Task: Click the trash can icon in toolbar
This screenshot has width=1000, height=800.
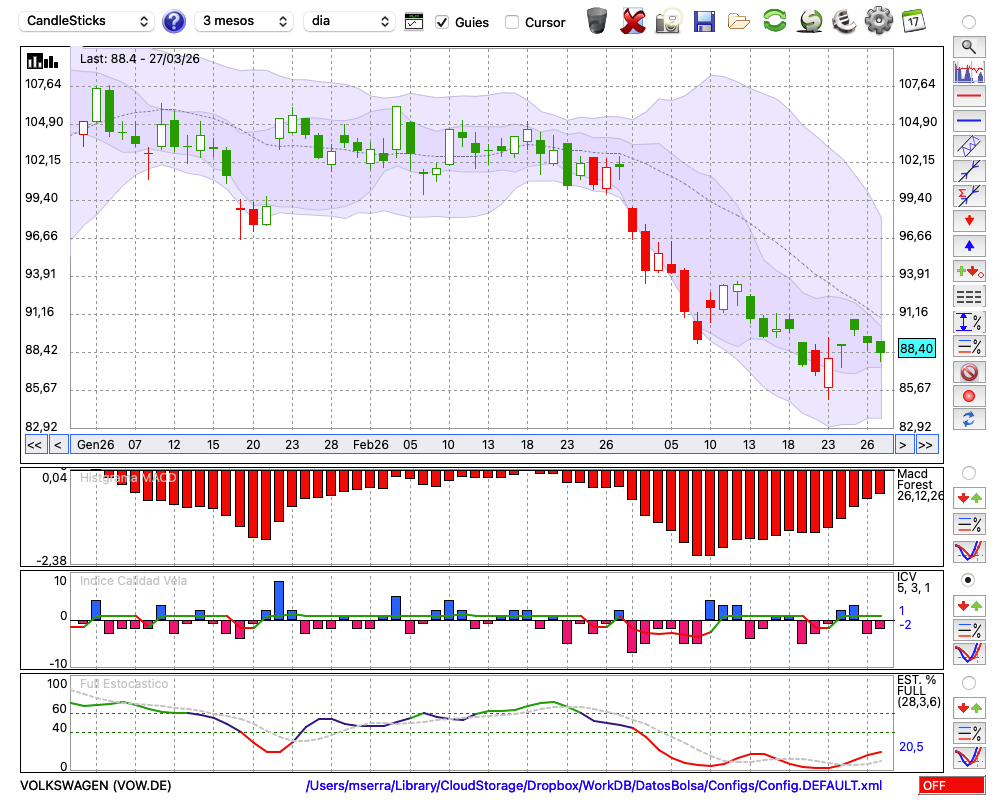Action: pyautogui.click(x=597, y=21)
